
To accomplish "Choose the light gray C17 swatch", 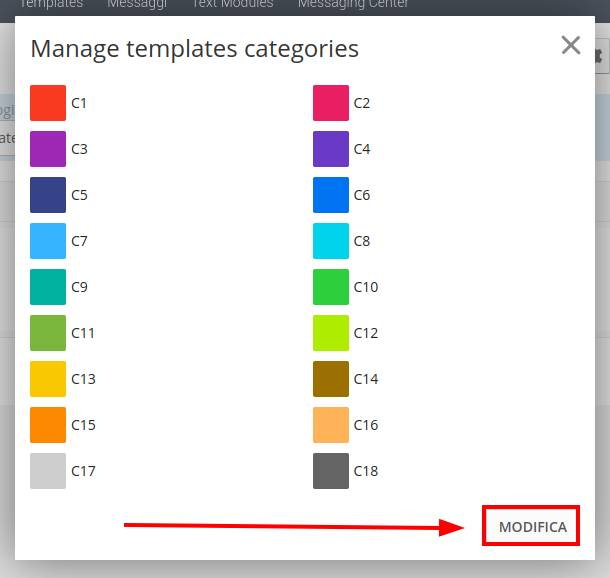I will pyautogui.click(x=48, y=471).
